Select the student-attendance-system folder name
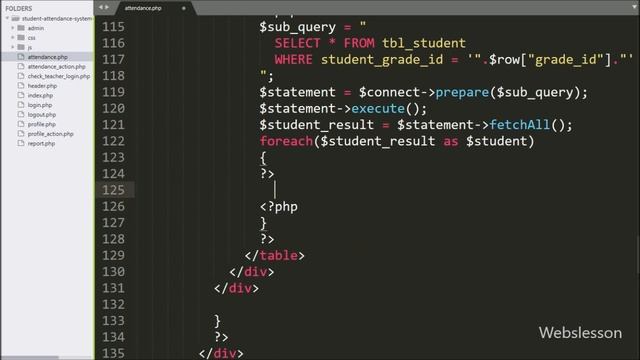The height and width of the screenshot is (360, 640). tap(57, 18)
